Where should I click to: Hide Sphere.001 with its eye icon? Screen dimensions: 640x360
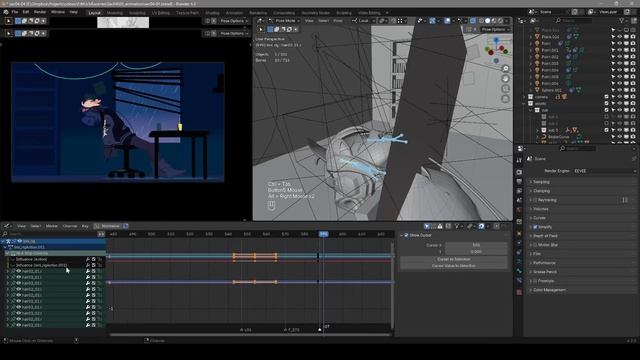point(620,90)
